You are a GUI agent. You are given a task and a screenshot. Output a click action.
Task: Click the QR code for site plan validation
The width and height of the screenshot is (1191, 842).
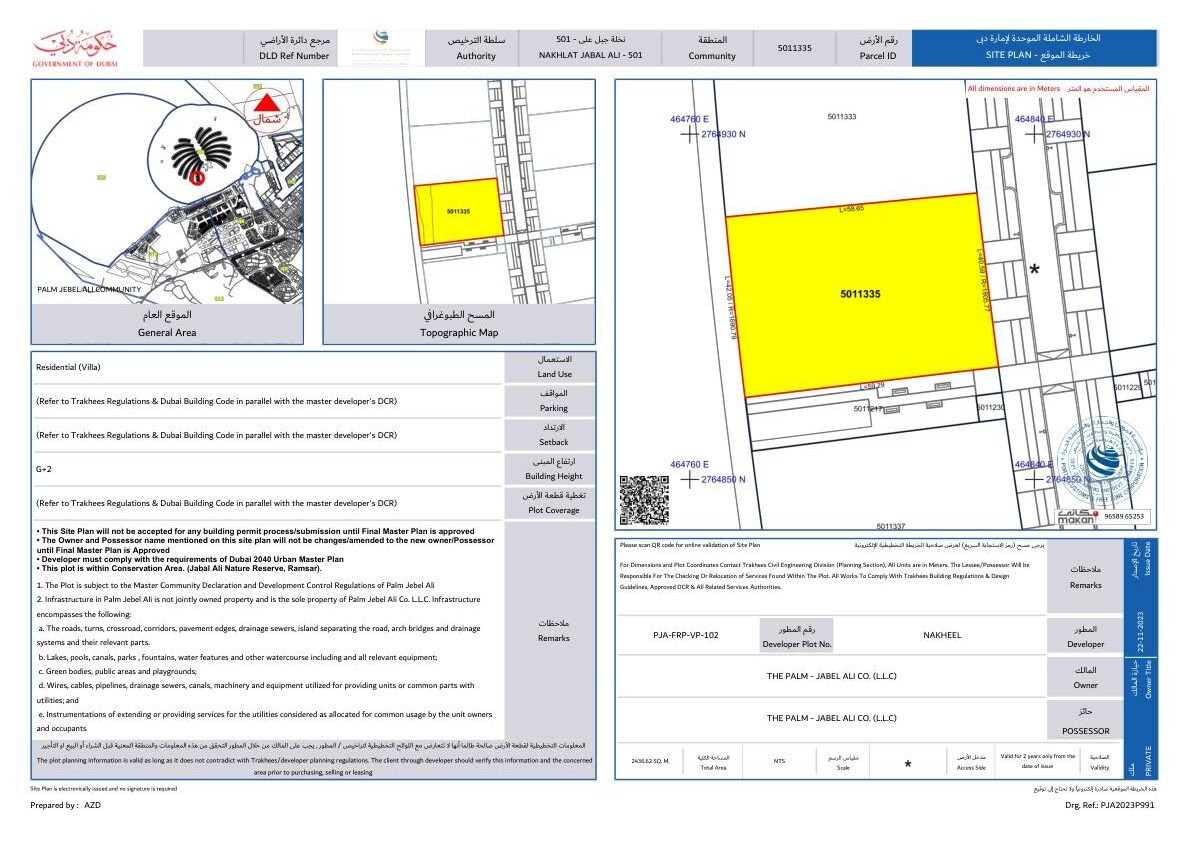coord(644,500)
